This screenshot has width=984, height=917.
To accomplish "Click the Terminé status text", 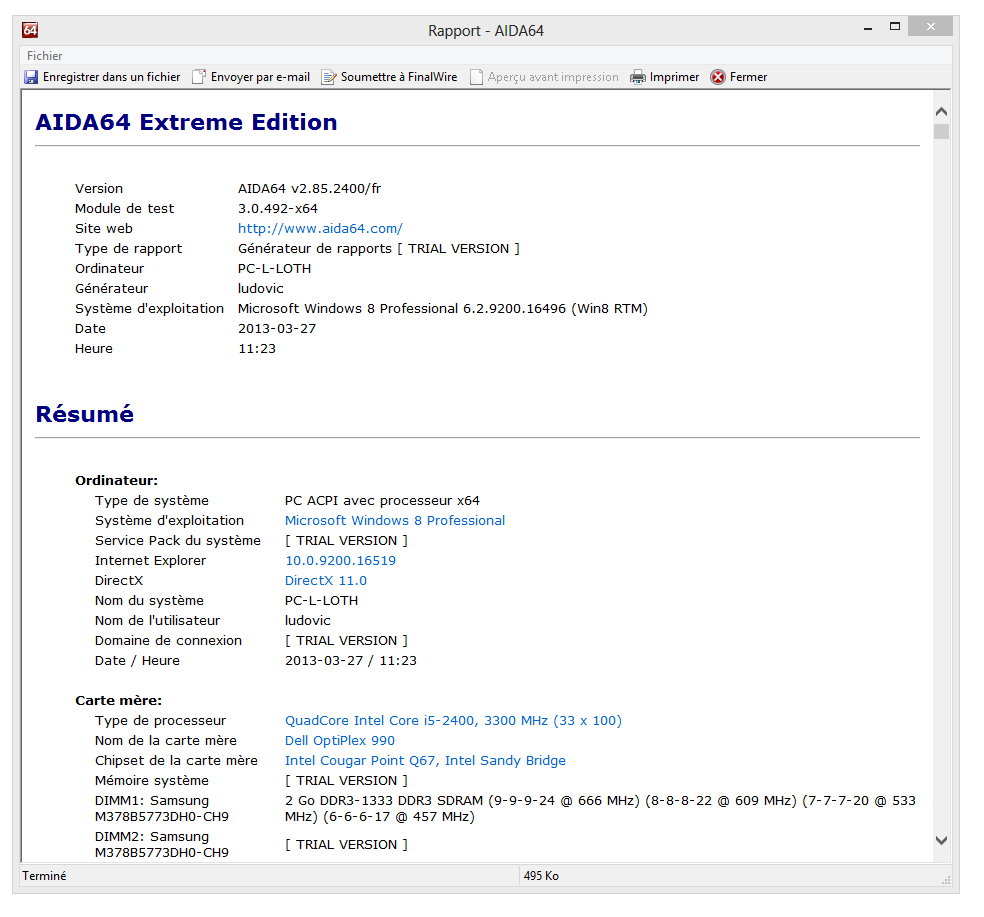I will [x=44, y=876].
